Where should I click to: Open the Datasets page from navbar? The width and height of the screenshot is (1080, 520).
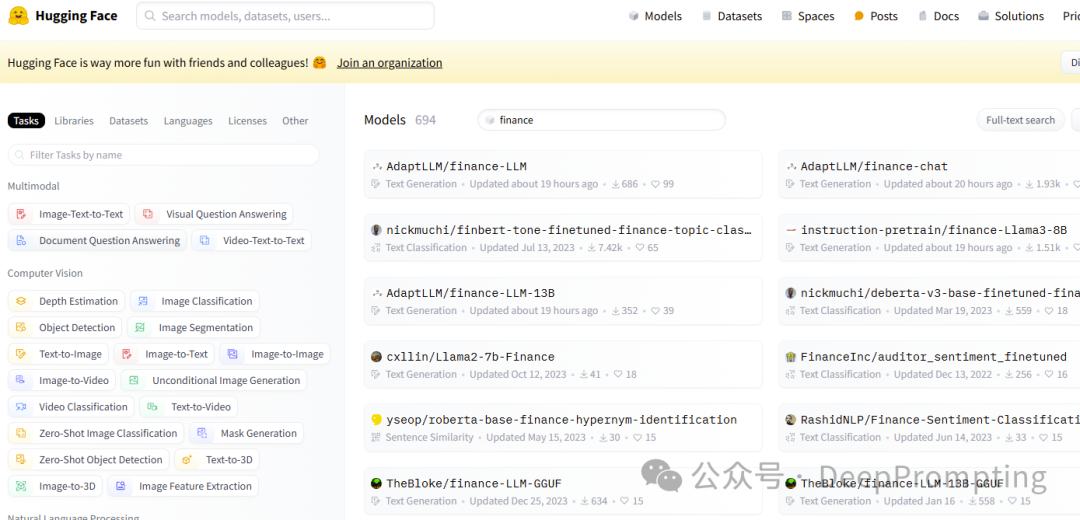tap(732, 16)
